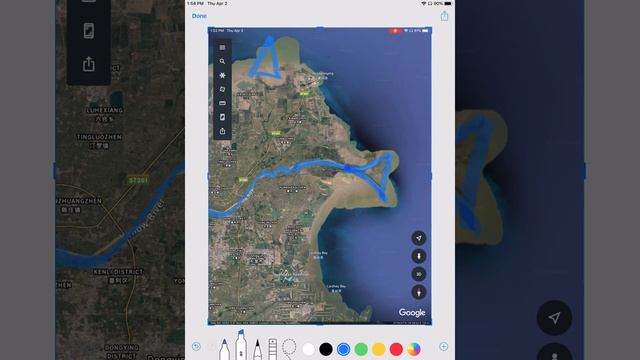Choose the green color swatch

[361, 349]
